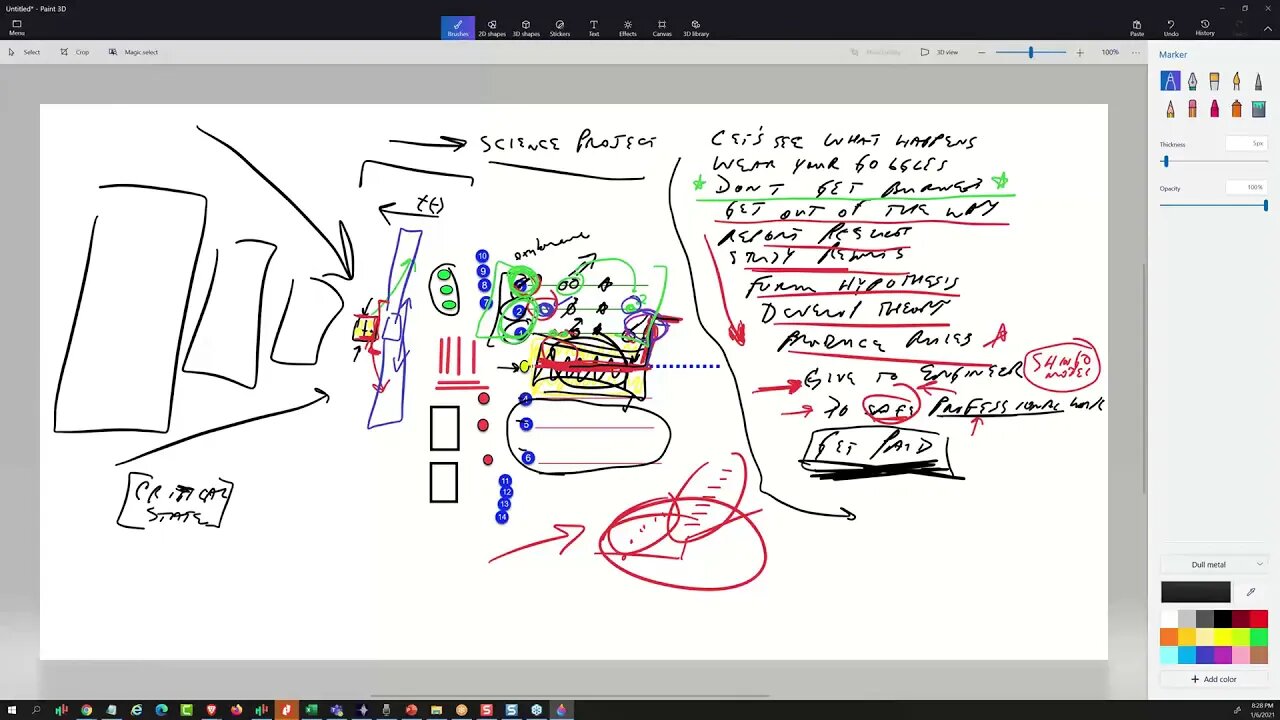Open Excel from the taskbar
This screenshot has height=720, width=1280.
tap(311, 710)
